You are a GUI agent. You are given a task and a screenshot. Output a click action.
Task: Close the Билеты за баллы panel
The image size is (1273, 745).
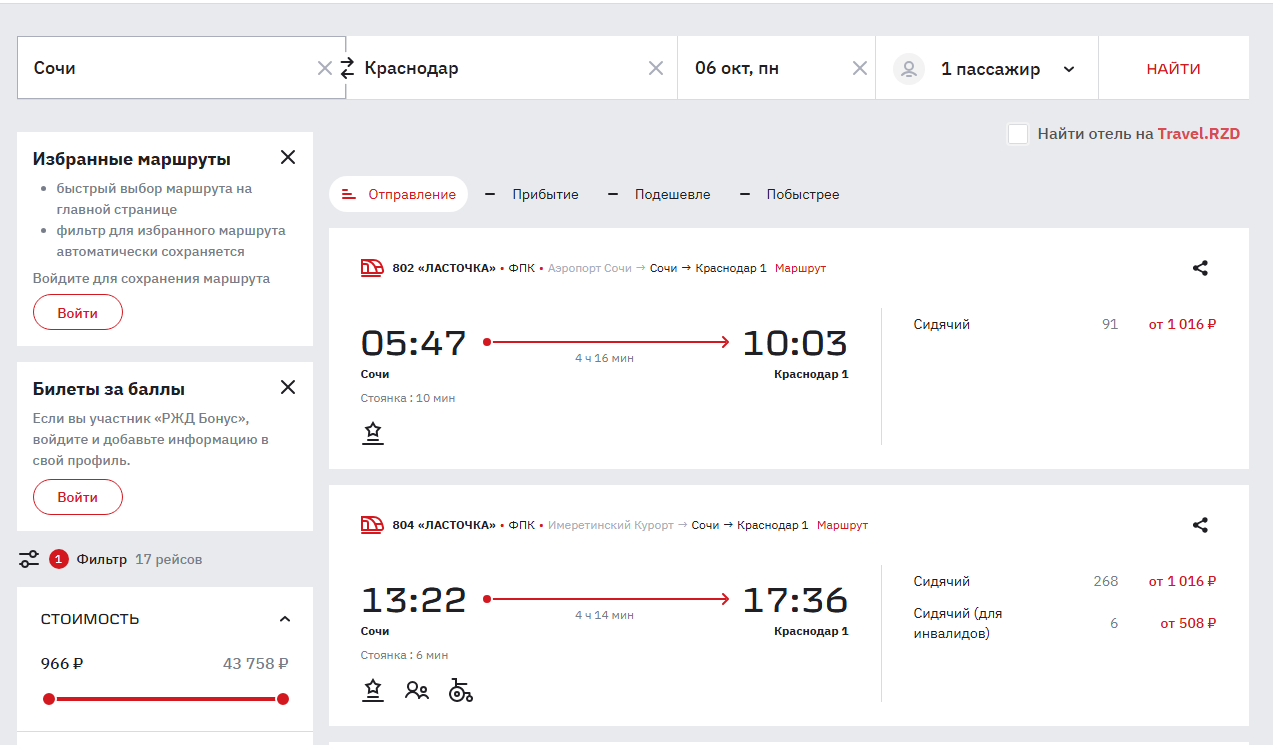(288, 387)
